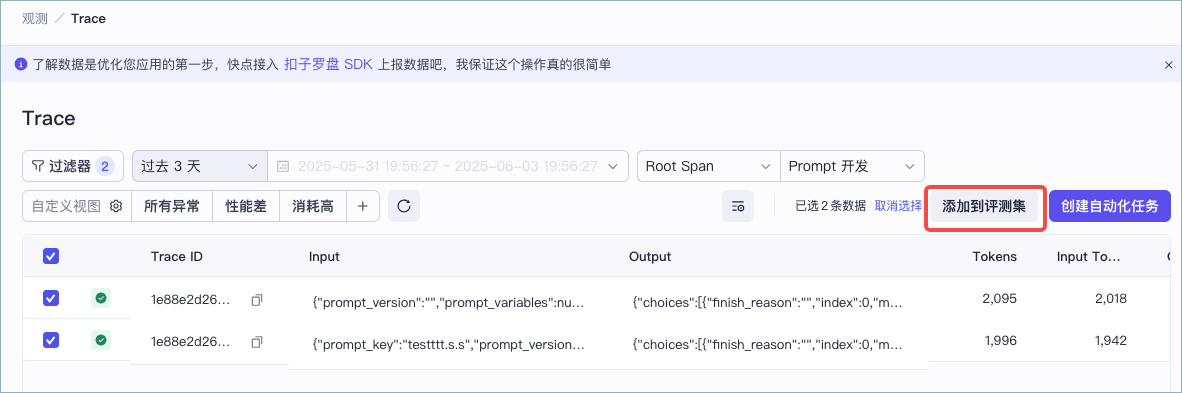1182x393 pixels.
Task: Click the filter count badge 2
Action: 106,166
